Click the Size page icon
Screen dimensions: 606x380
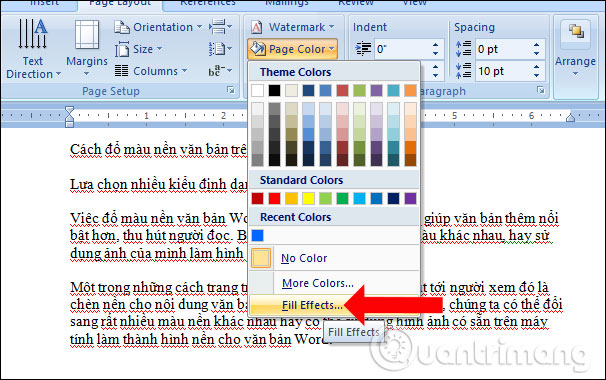[x=122, y=49]
